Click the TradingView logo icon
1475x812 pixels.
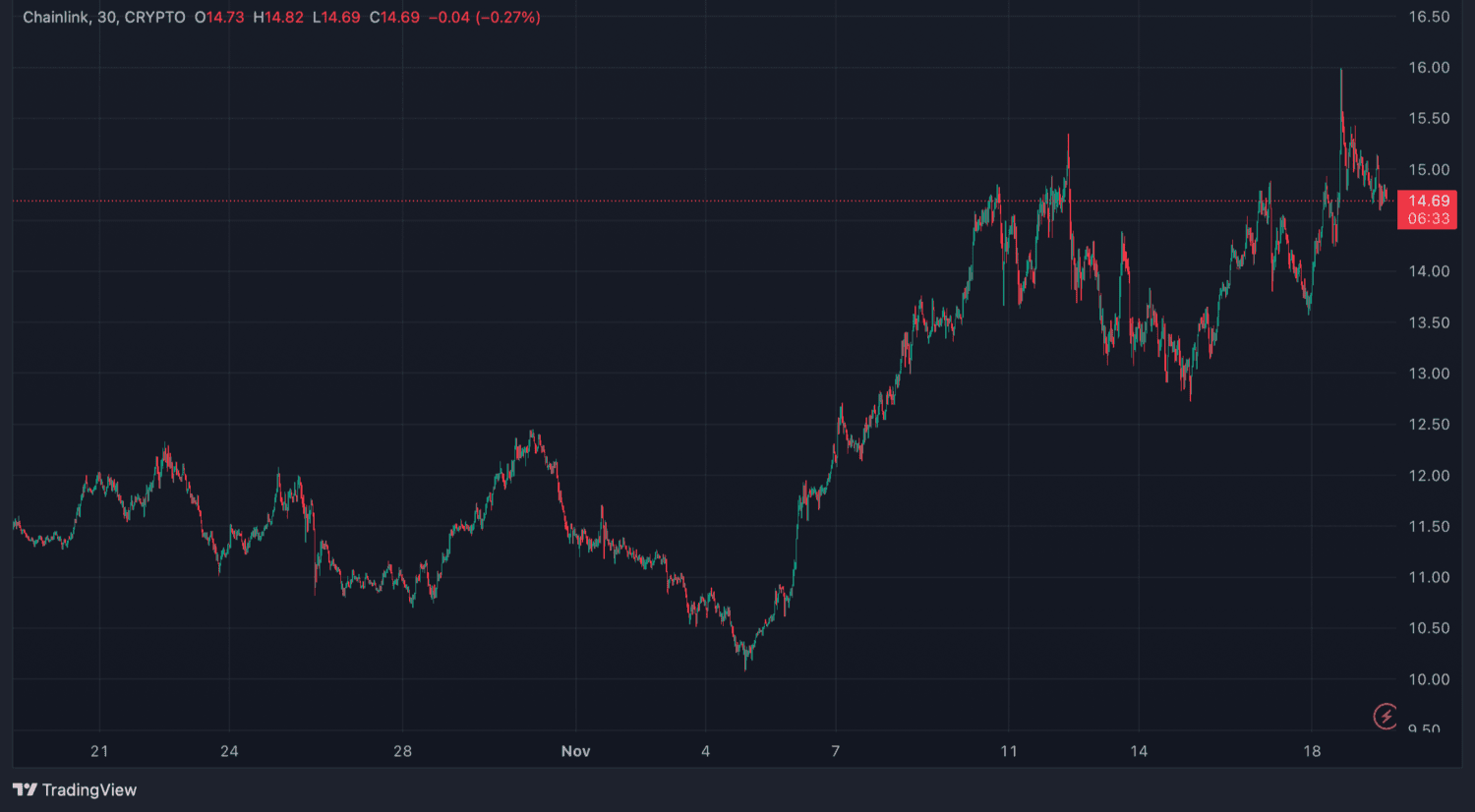tap(25, 789)
